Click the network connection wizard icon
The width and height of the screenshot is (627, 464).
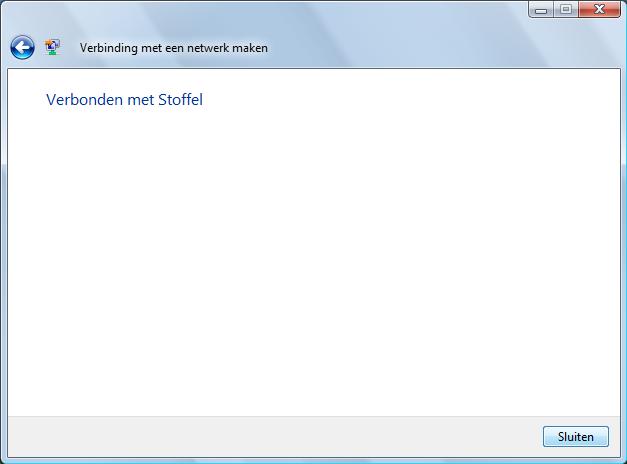click(x=52, y=47)
